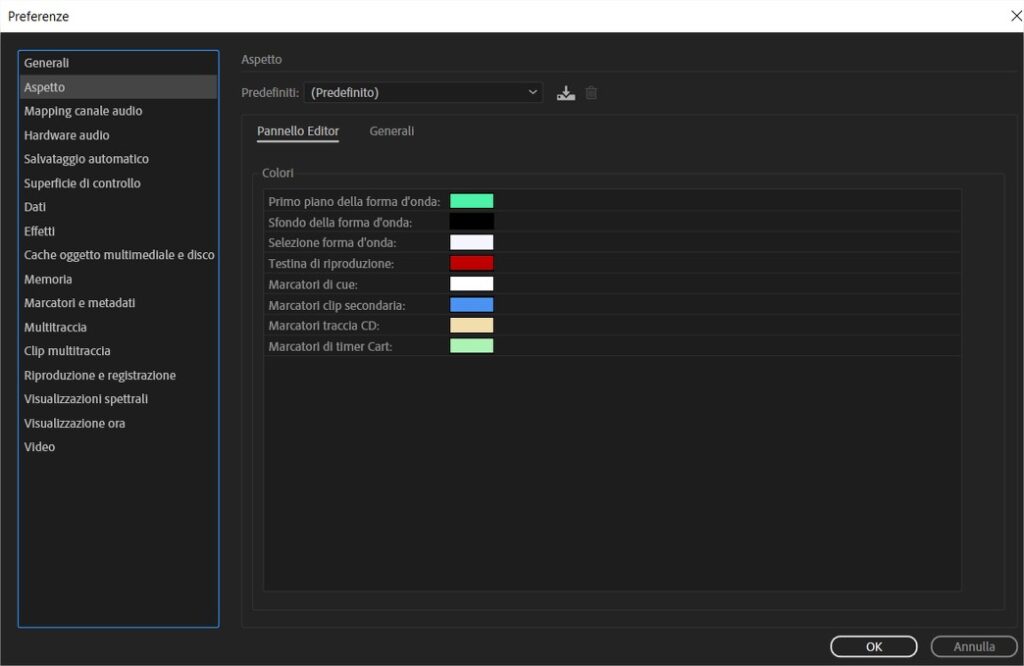Click the red Testina di riproduzione swatch
This screenshot has height=666, width=1024.
(x=471, y=263)
